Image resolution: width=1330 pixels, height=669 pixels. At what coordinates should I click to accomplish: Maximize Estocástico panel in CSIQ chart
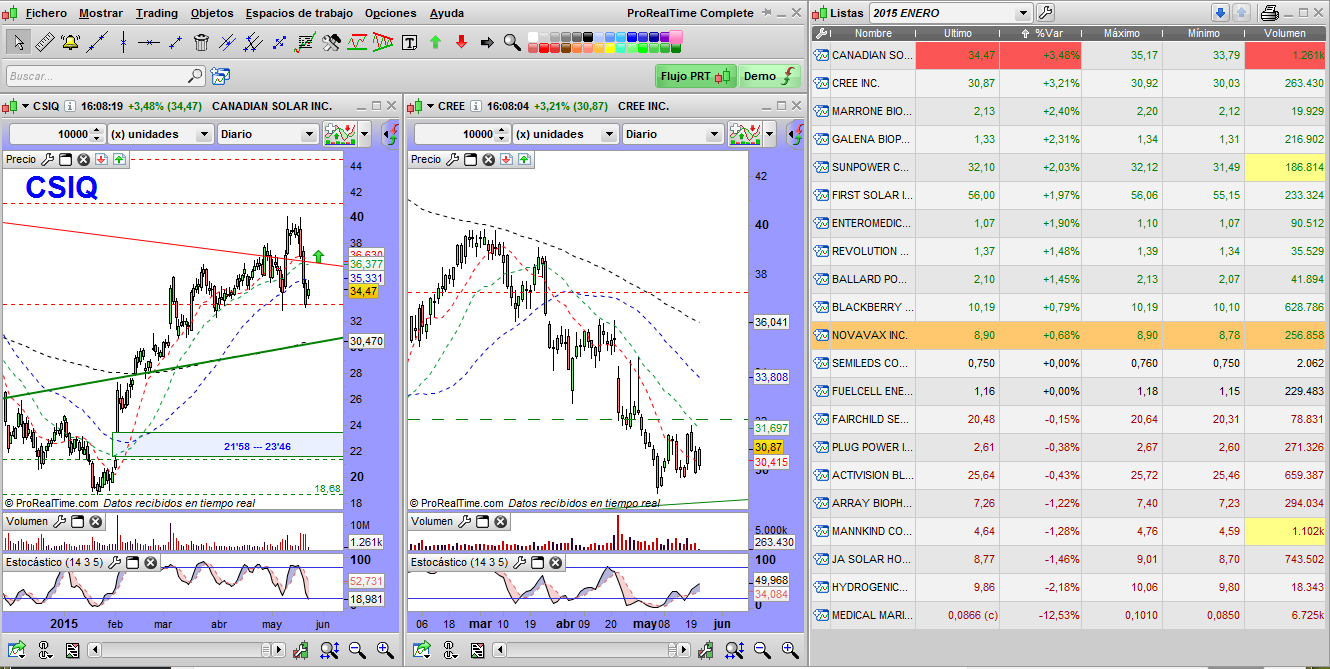coord(133,563)
